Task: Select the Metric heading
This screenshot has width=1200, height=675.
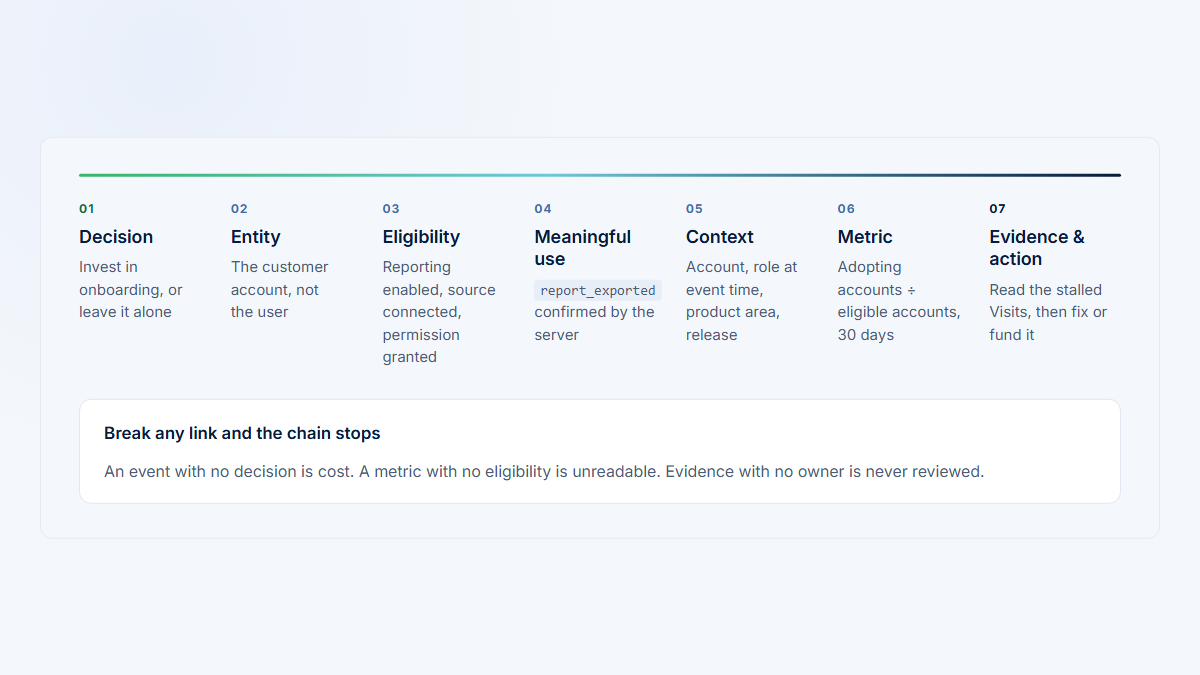Action: click(865, 237)
